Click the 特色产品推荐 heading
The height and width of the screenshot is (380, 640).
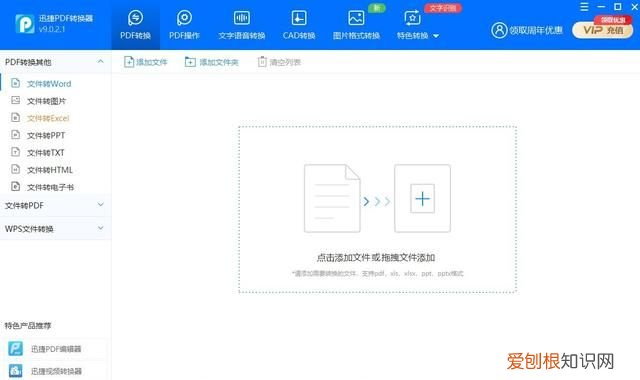[28, 326]
